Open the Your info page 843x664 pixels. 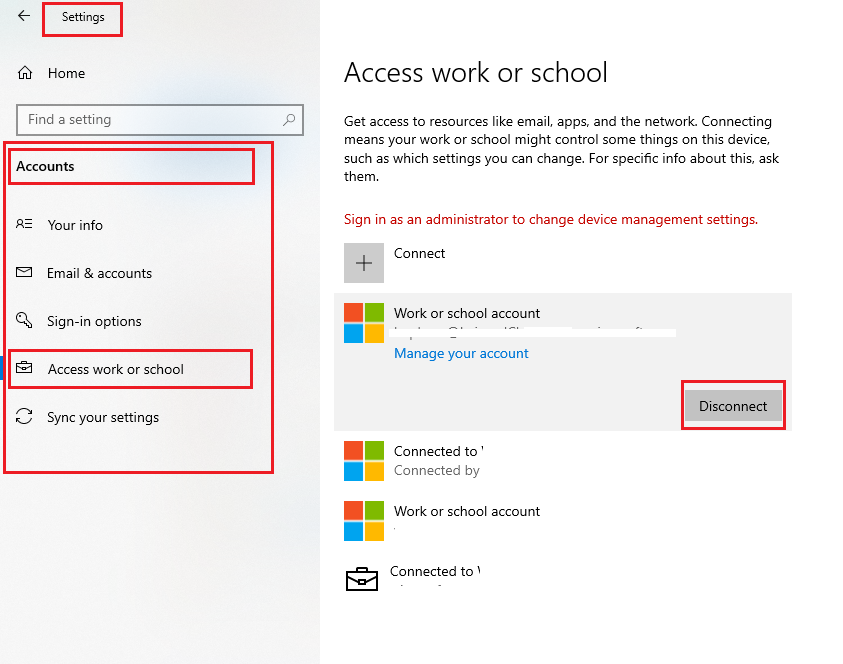coord(75,225)
